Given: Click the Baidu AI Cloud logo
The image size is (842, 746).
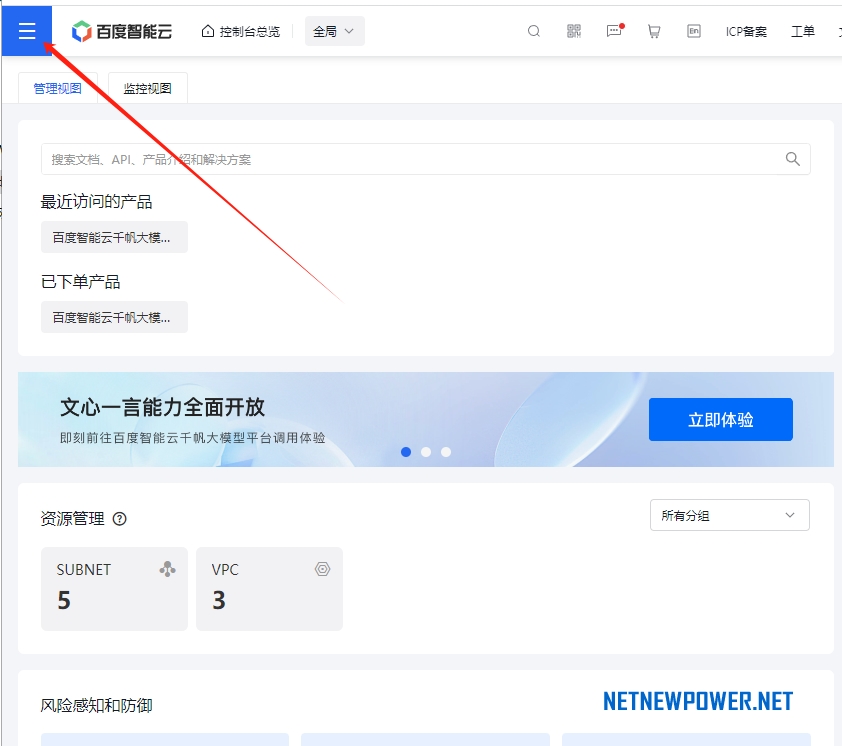Looking at the screenshot, I should 122,32.
